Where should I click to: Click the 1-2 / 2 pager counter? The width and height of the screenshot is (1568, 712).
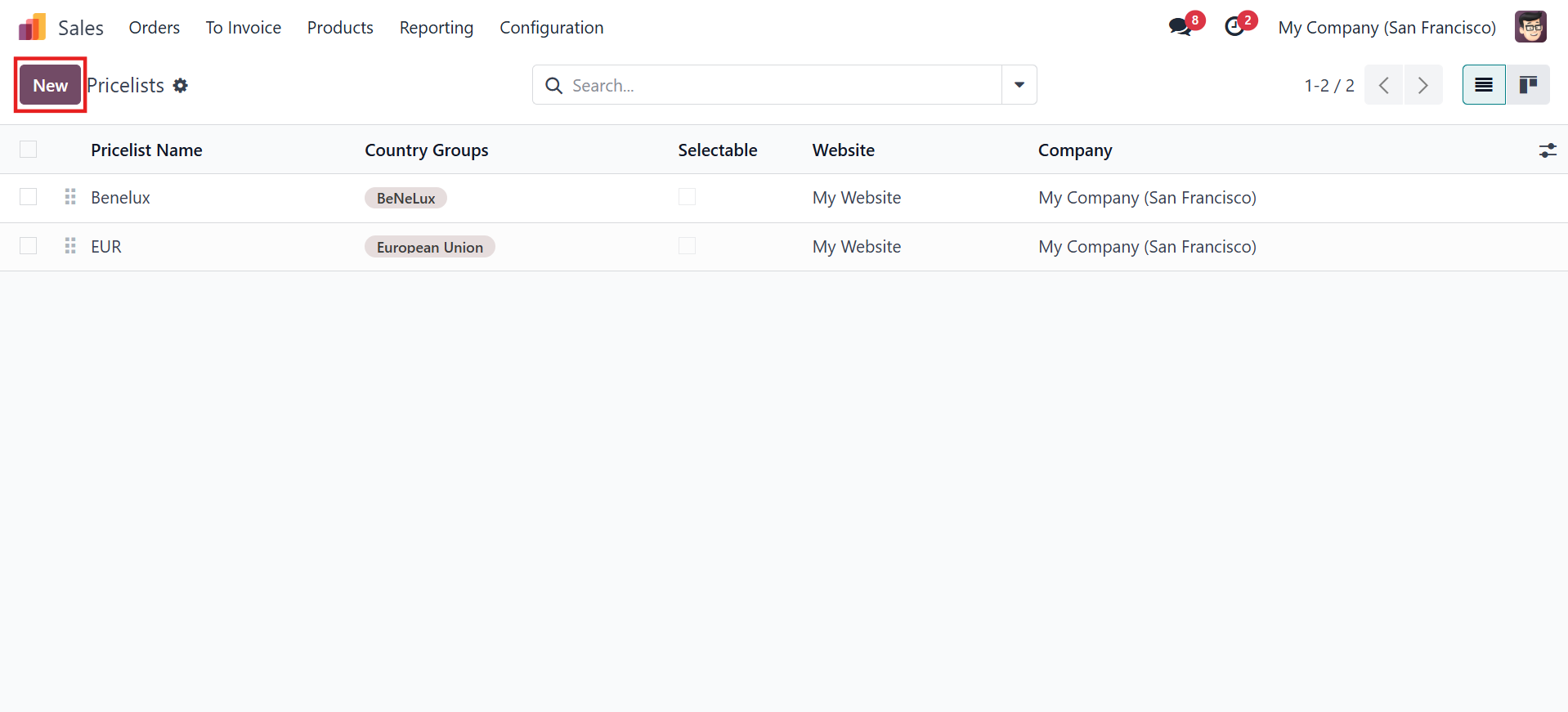(1329, 85)
